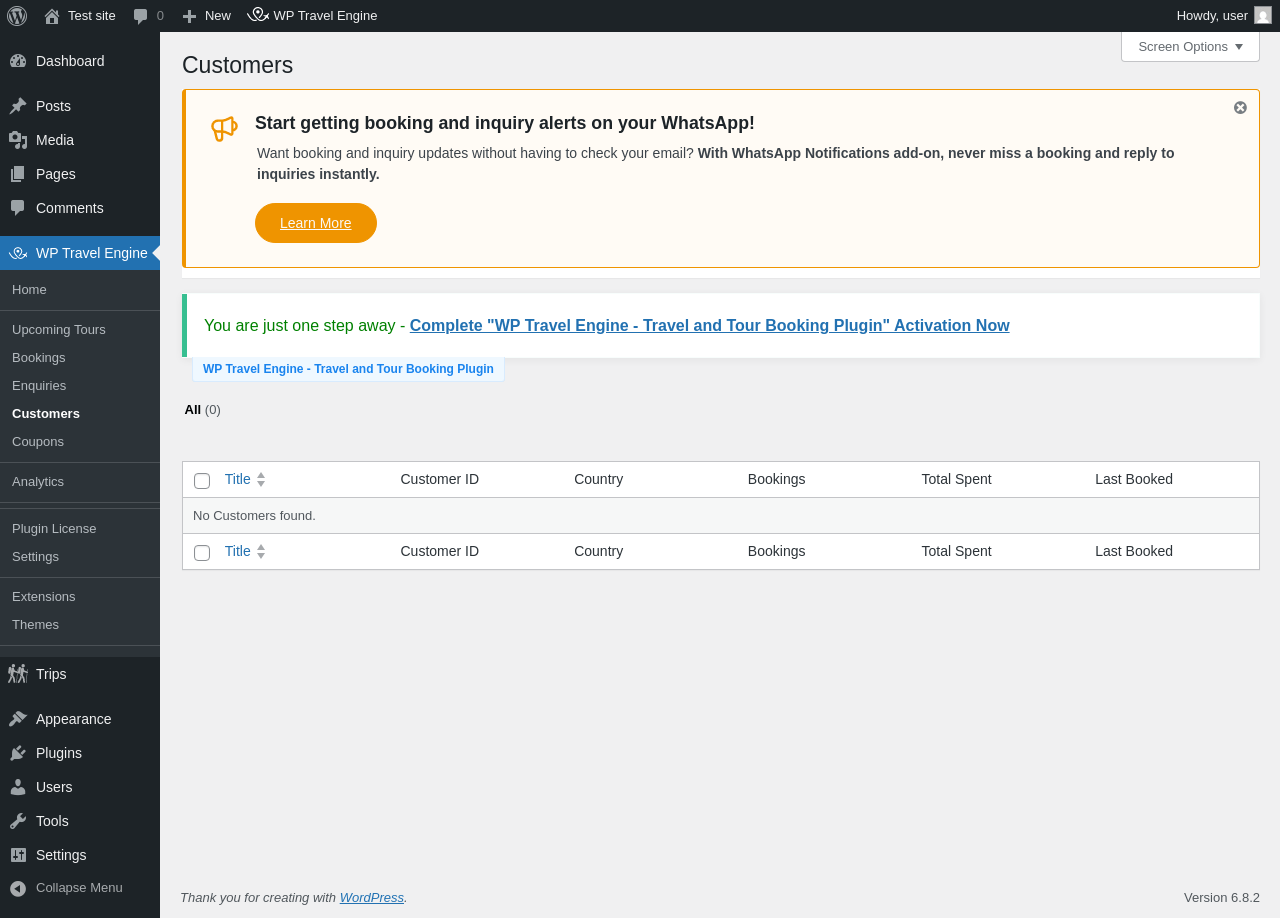1280x918 pixels.
Task: Click Title column link in header
Action: point(237,479)
